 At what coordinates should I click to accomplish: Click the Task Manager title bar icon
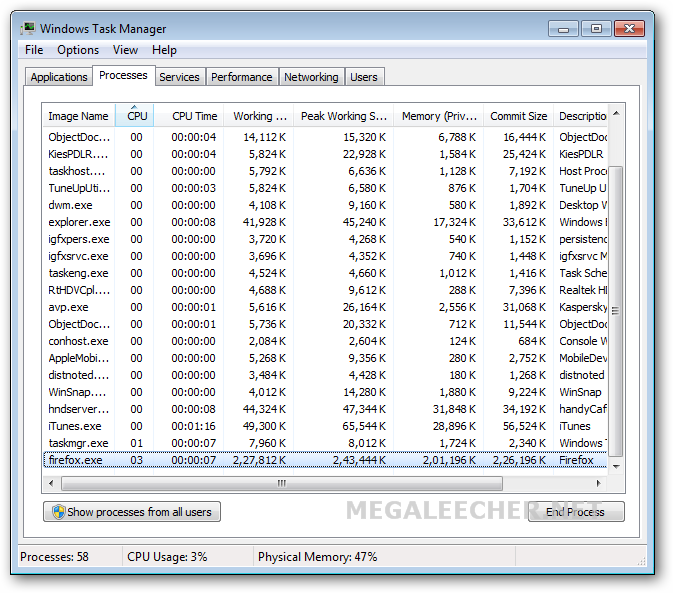click(28, 29)
